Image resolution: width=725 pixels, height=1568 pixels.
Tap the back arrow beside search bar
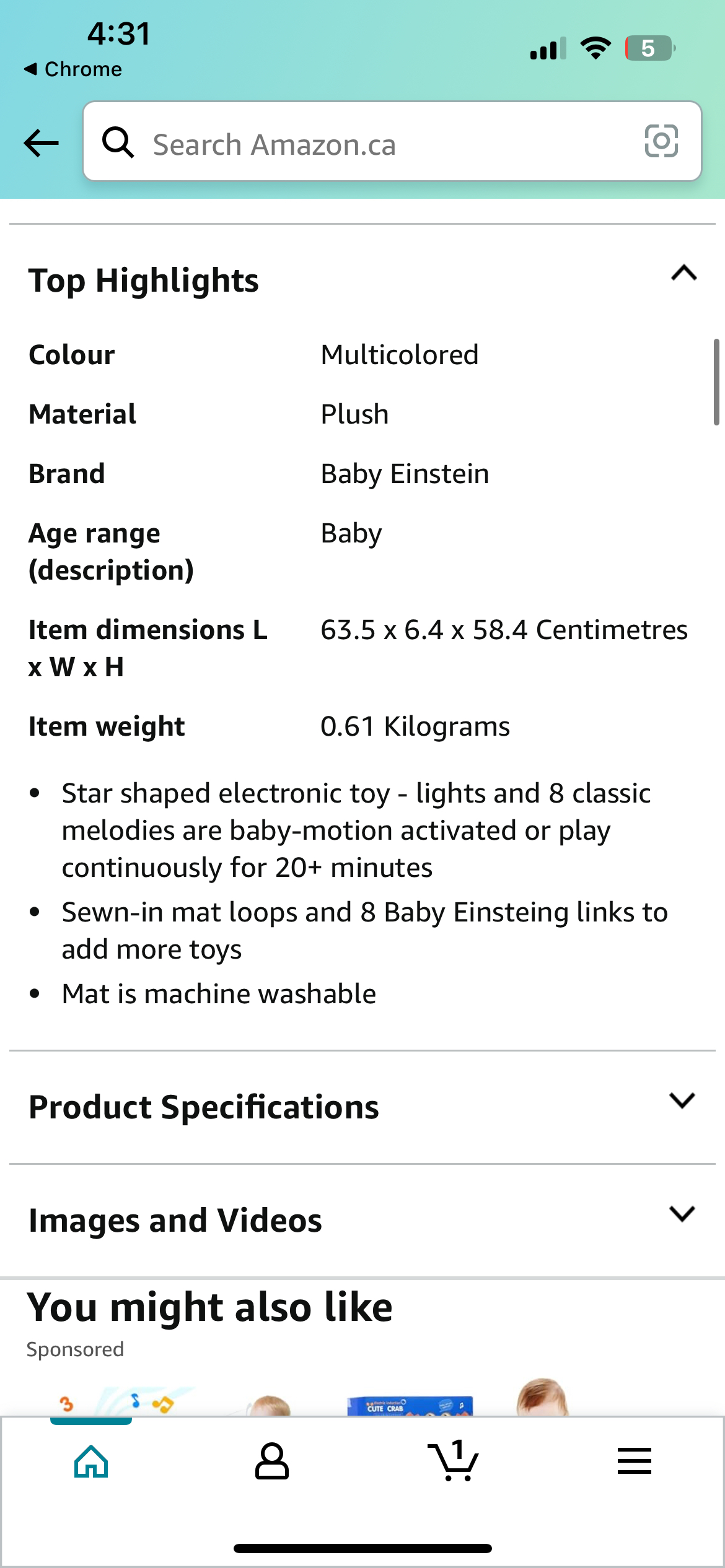(41, 143)
